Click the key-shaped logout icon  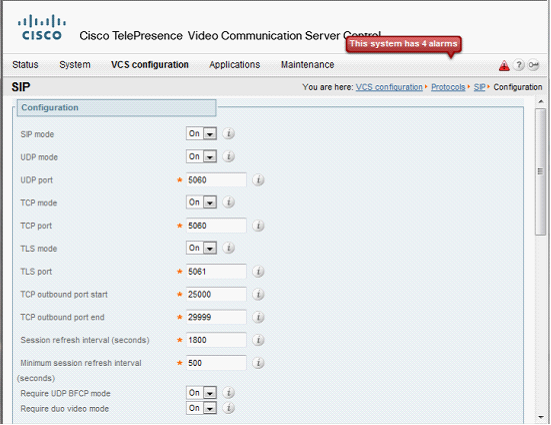533,65
